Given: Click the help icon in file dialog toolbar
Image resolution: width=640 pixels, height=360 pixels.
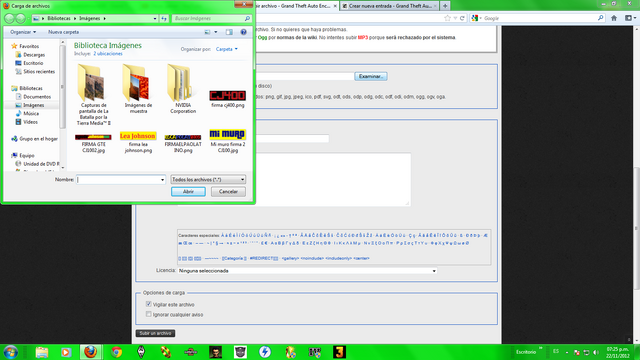Looking at the screenshot, I should click(244, 32).
